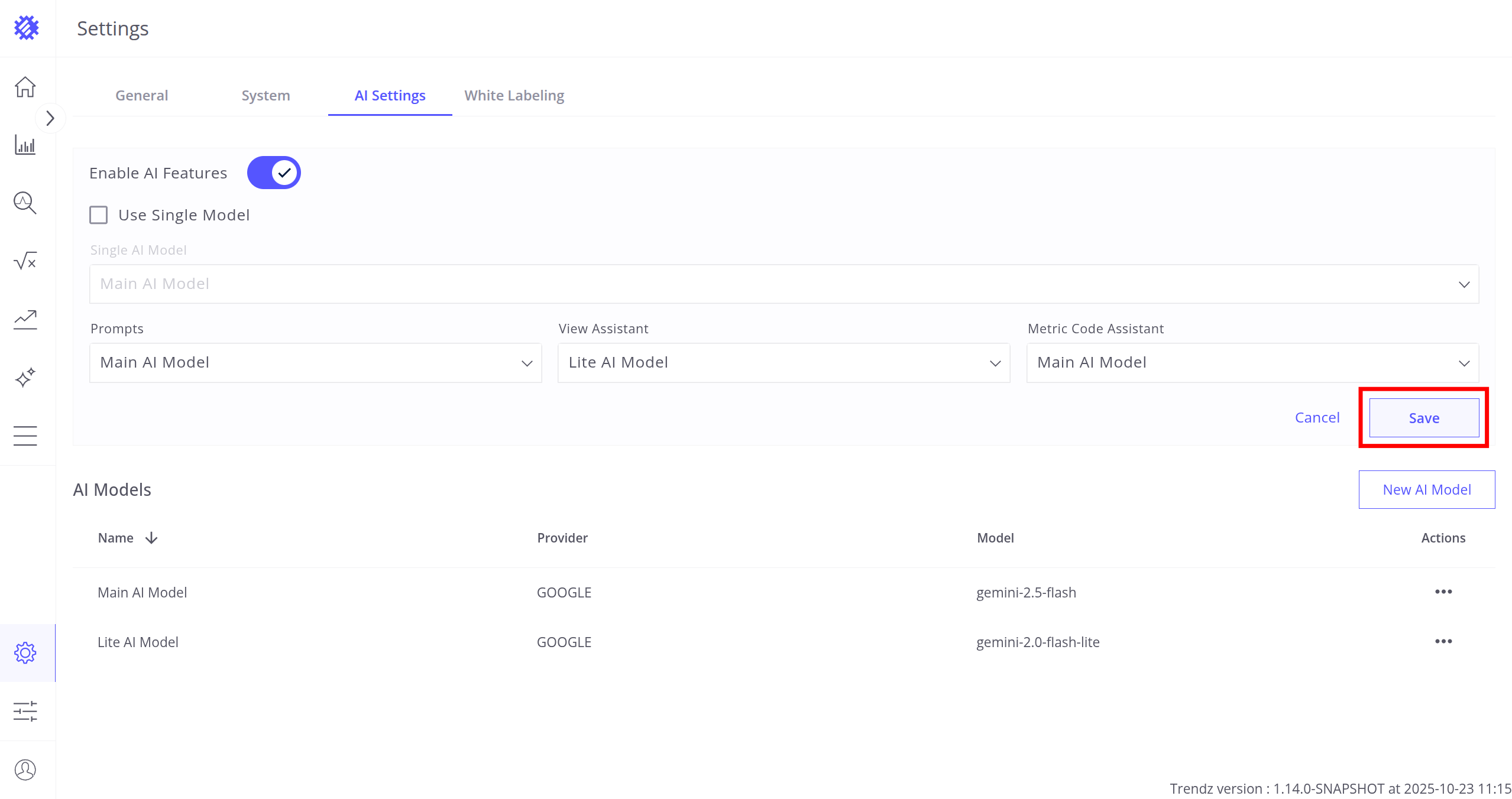Open the View Assistant model dropdown
This screenshot has height=799, width=1512.
point(783,363)
